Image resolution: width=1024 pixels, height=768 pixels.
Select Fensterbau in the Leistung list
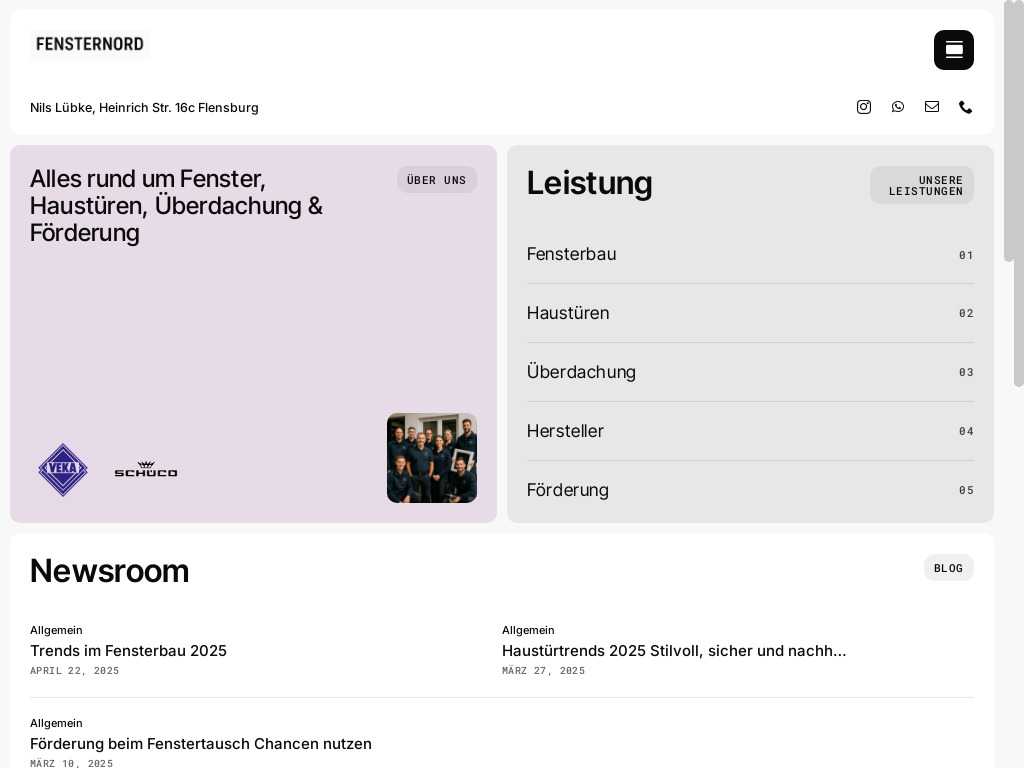[572, 254]
